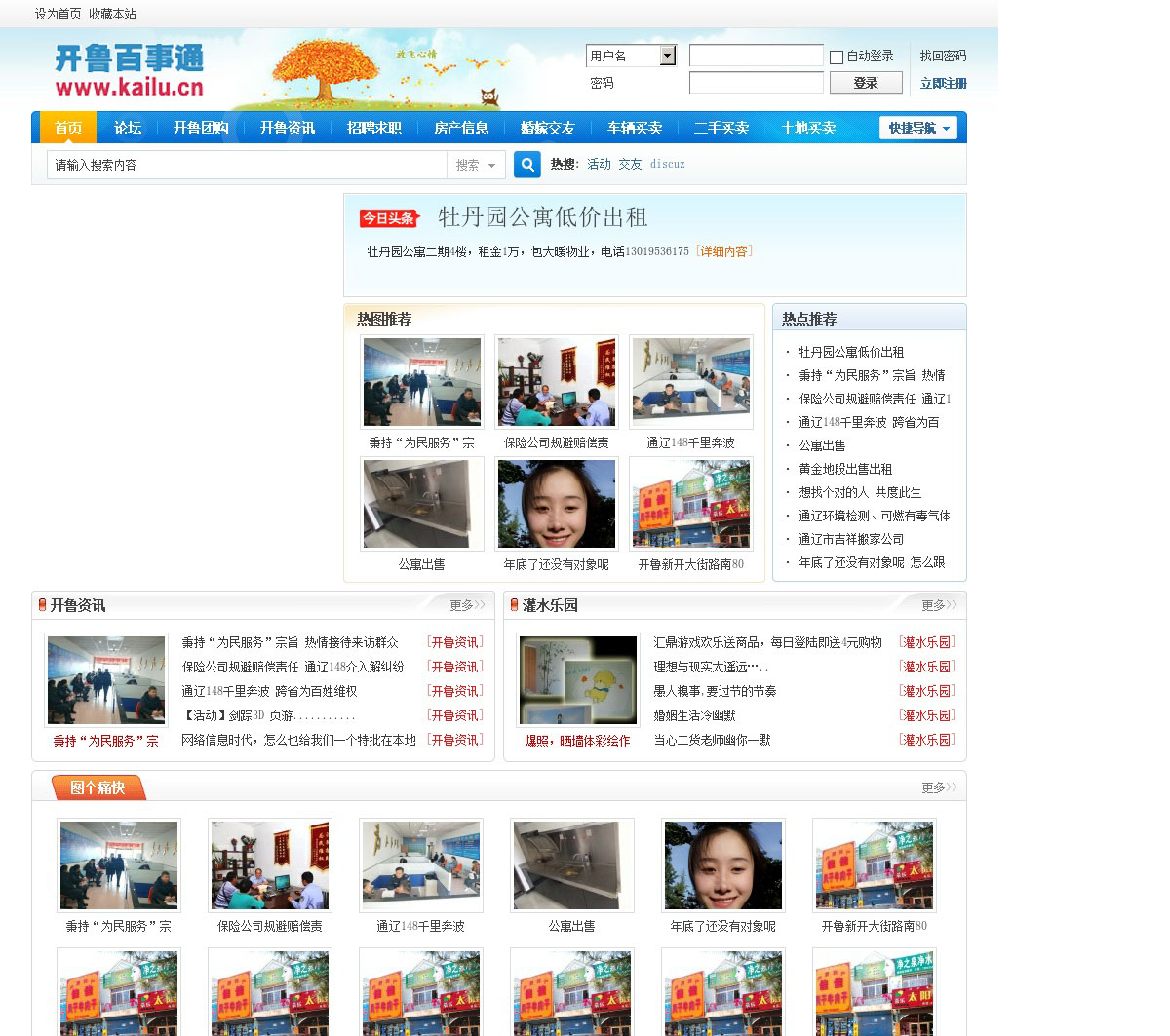
Task: Open 更多 arrow in 灌水乐园 section
Action: pos(939,605)
